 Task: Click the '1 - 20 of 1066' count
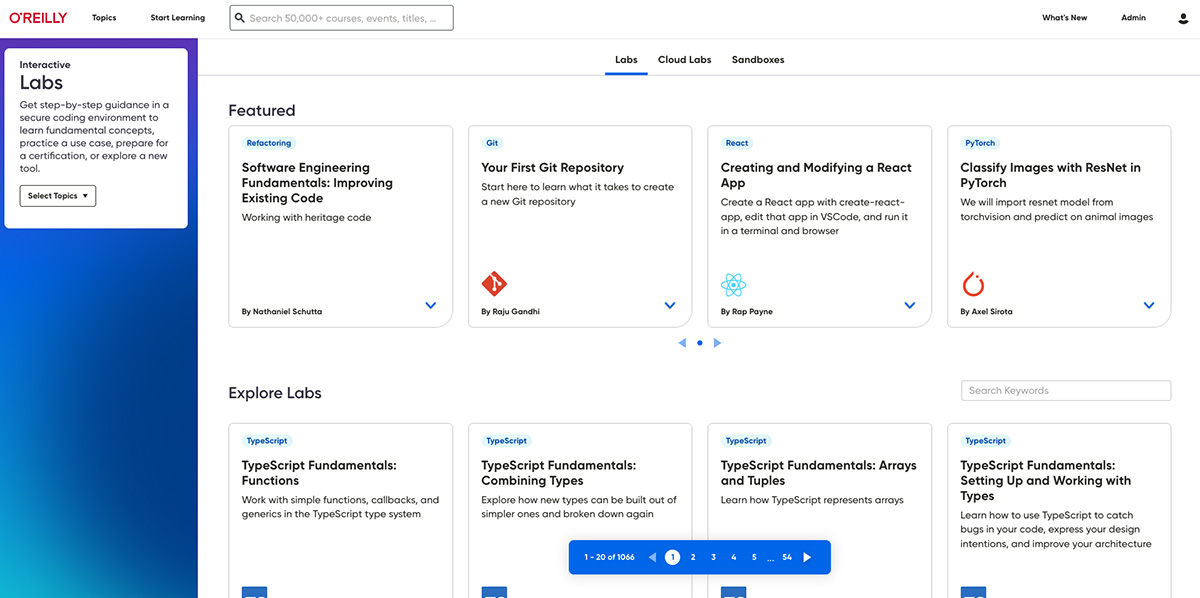(609, 557)
